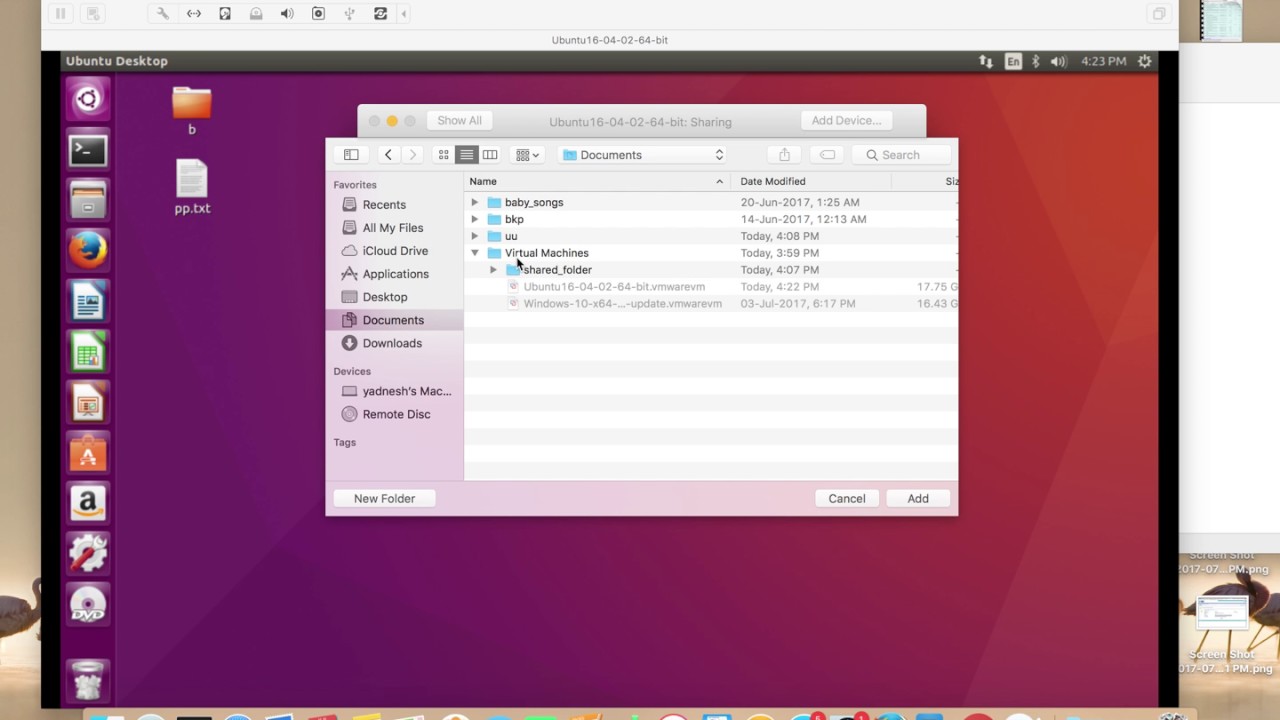The height and width of the screenshot is (720, 1280).
Task: Click the Search field in dialog
Action: (x=900, y=155)
